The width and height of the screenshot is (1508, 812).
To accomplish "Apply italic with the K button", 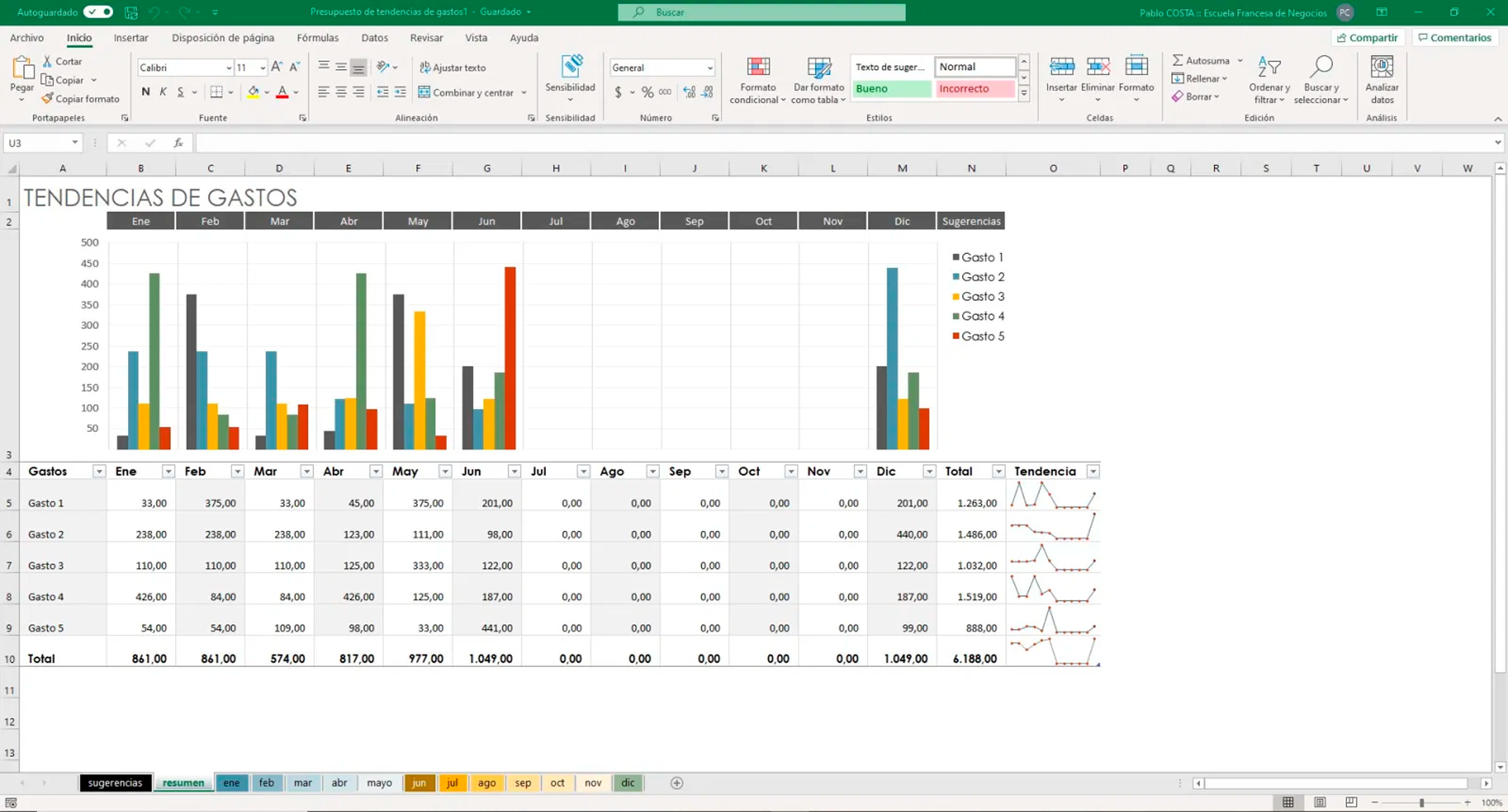I will [163, 92].
